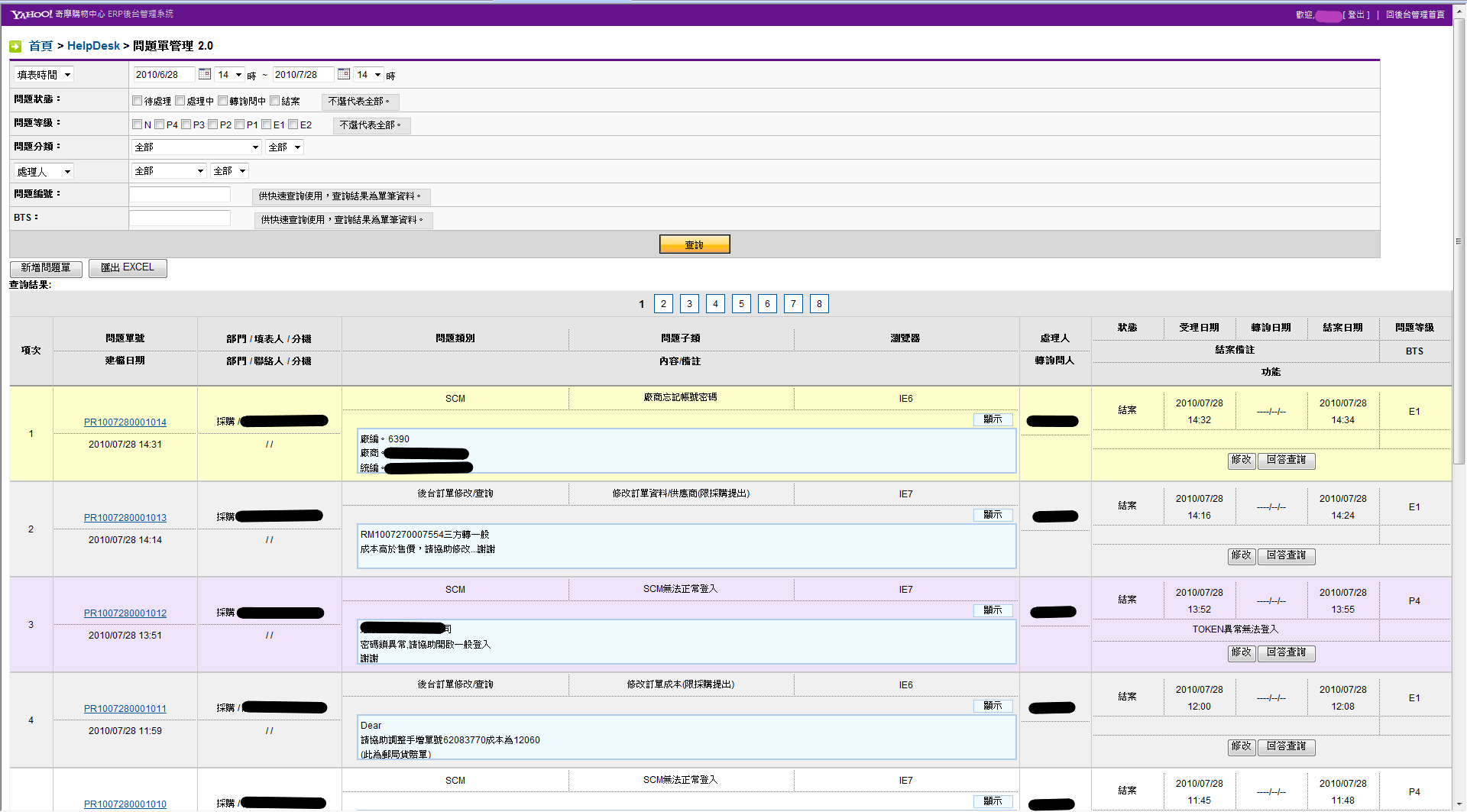Open the start hour dropdown
The width and height of the screenshot is (1467, 812).
point(229,75)
